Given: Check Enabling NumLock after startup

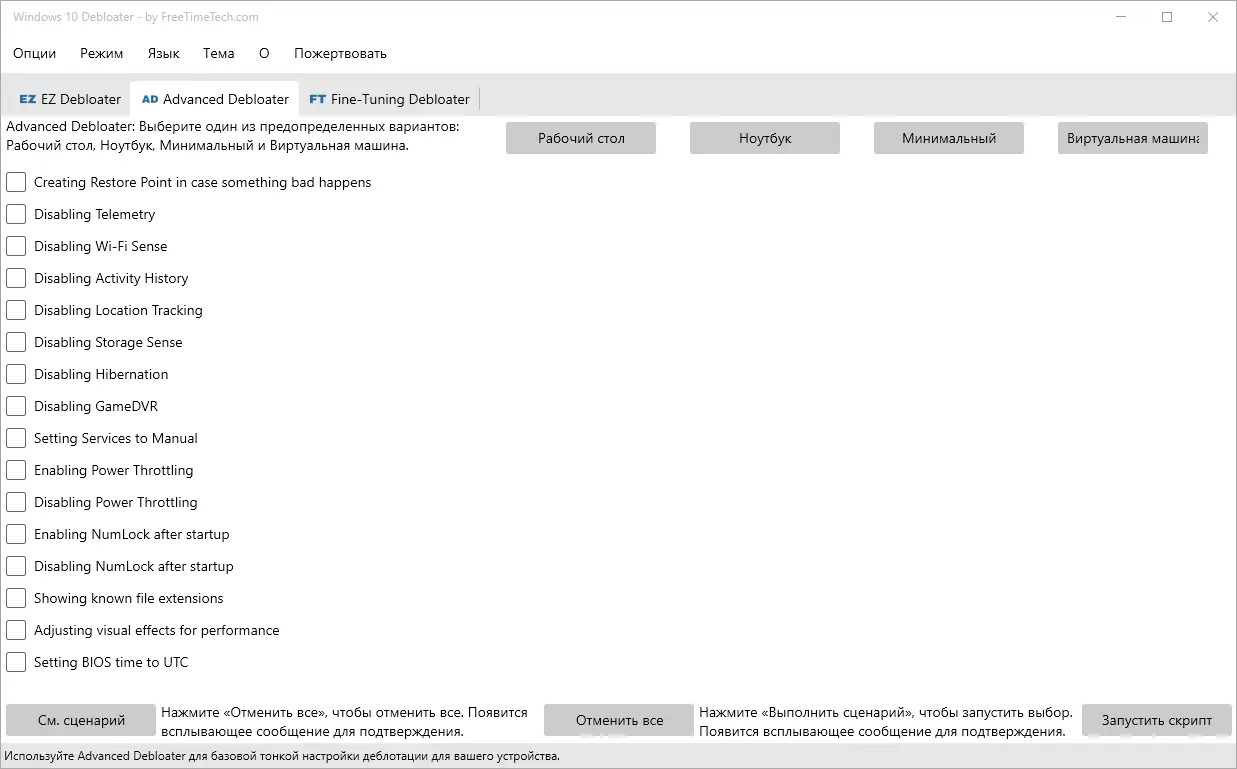Looking at the screenshot, I should click(16, 534).
